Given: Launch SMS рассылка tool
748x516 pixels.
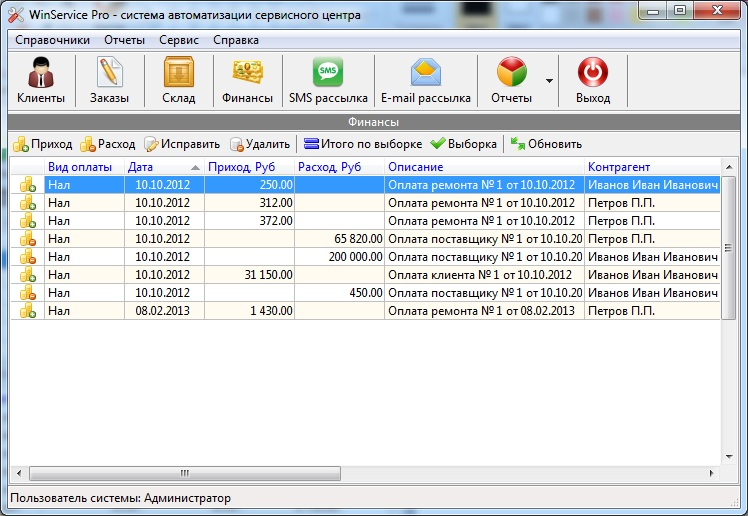Looking at the screenshot, I should coord(328,80).
